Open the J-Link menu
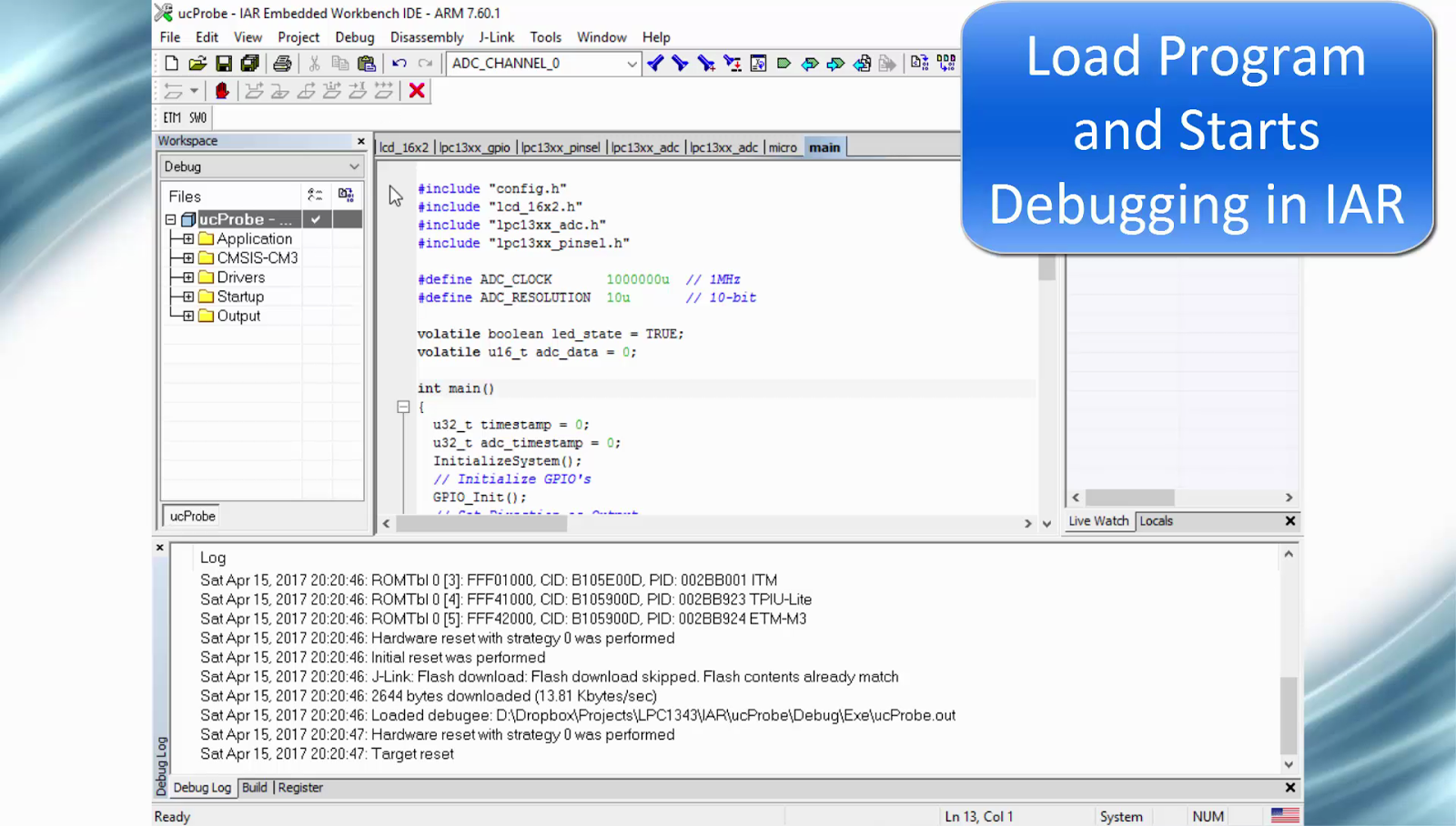 pos(497,37)
